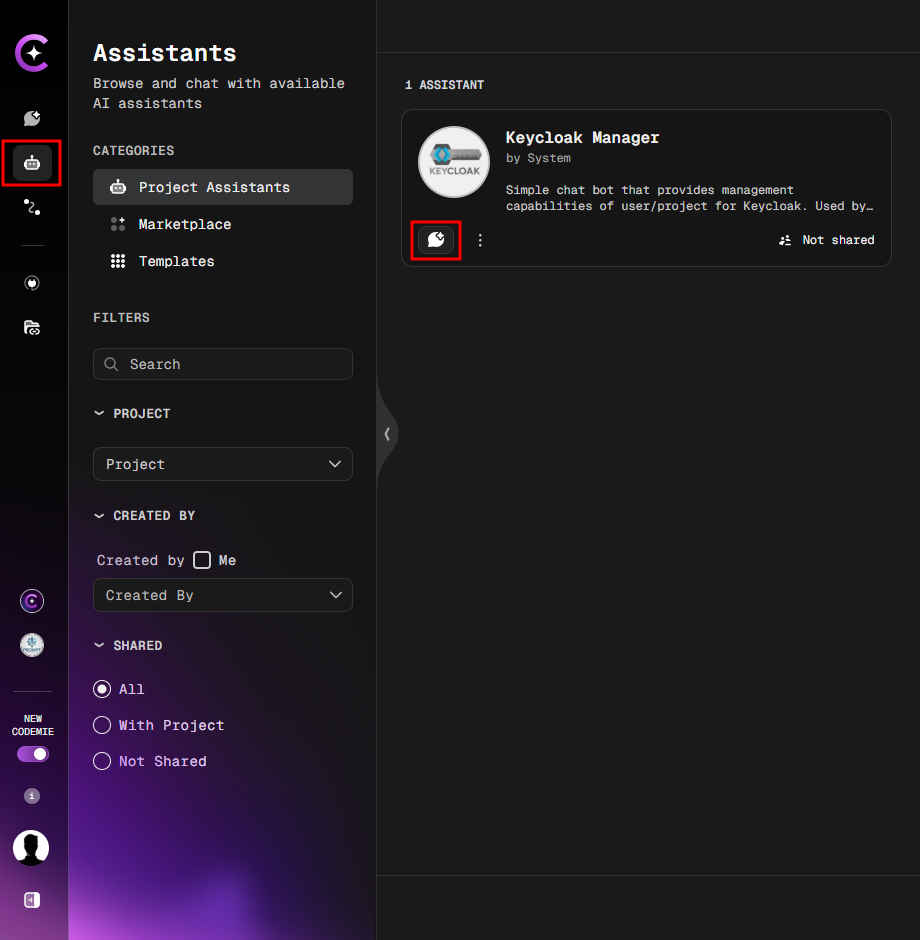Toggle the NEW CODEMIE switch off
This screenshot has height=940, width=920.
click(x=31, y=754)
